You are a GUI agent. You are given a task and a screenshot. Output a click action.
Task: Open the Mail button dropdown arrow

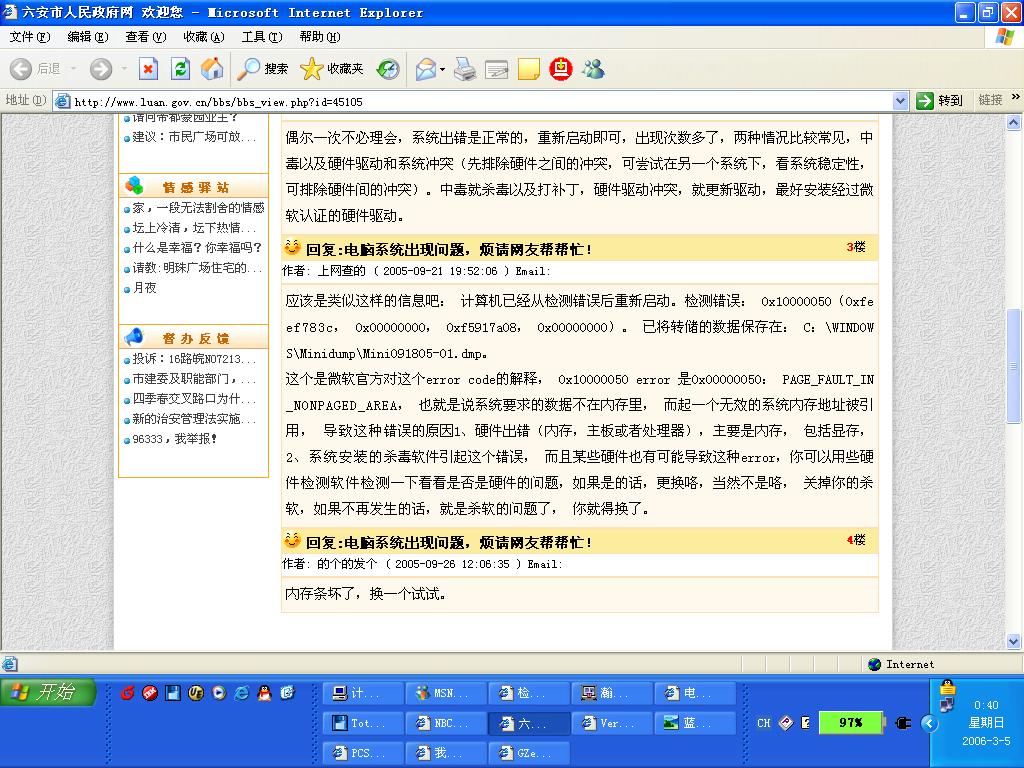[441, 69]
